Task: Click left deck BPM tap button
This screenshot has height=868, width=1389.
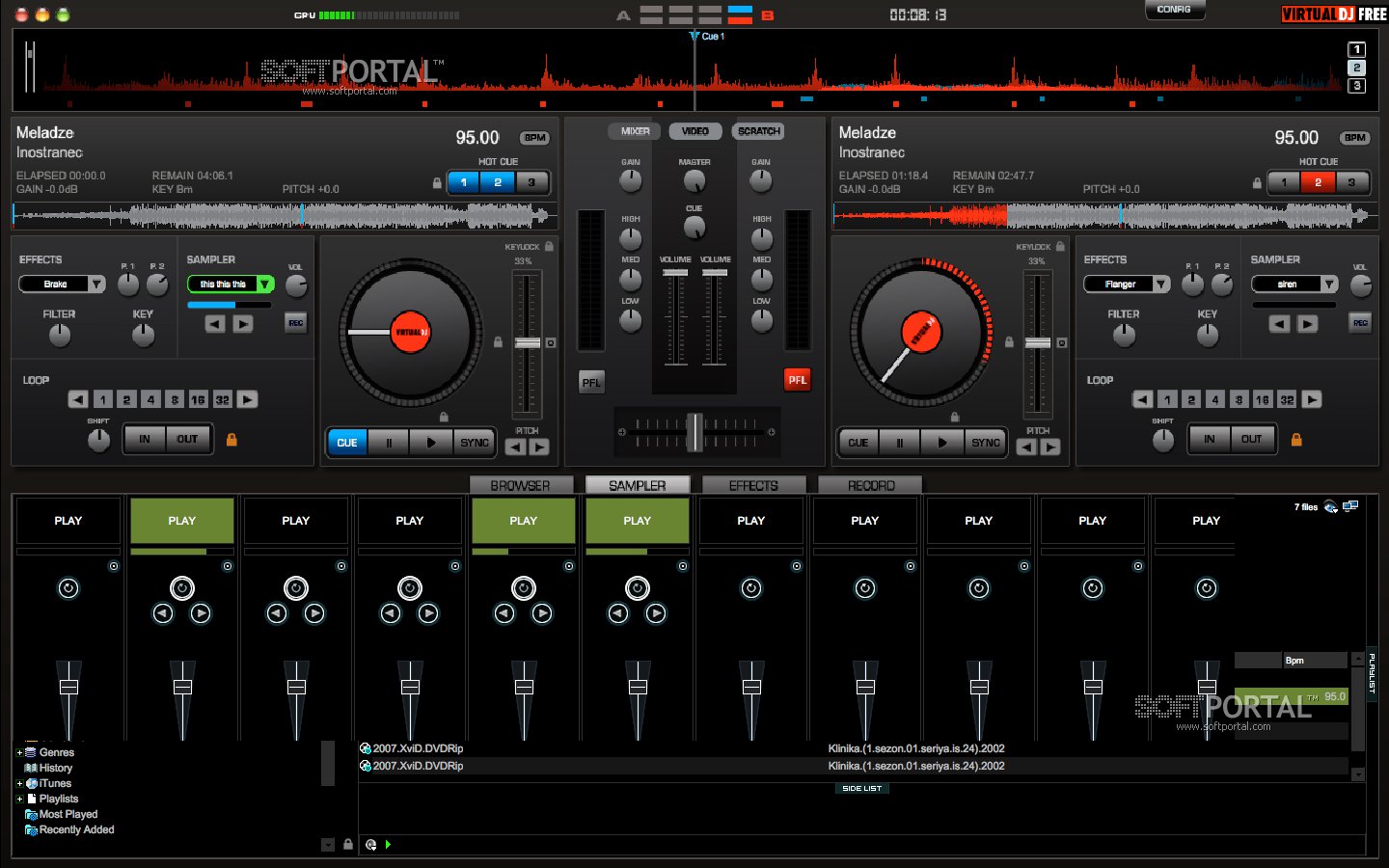Action: coord(534,138)
